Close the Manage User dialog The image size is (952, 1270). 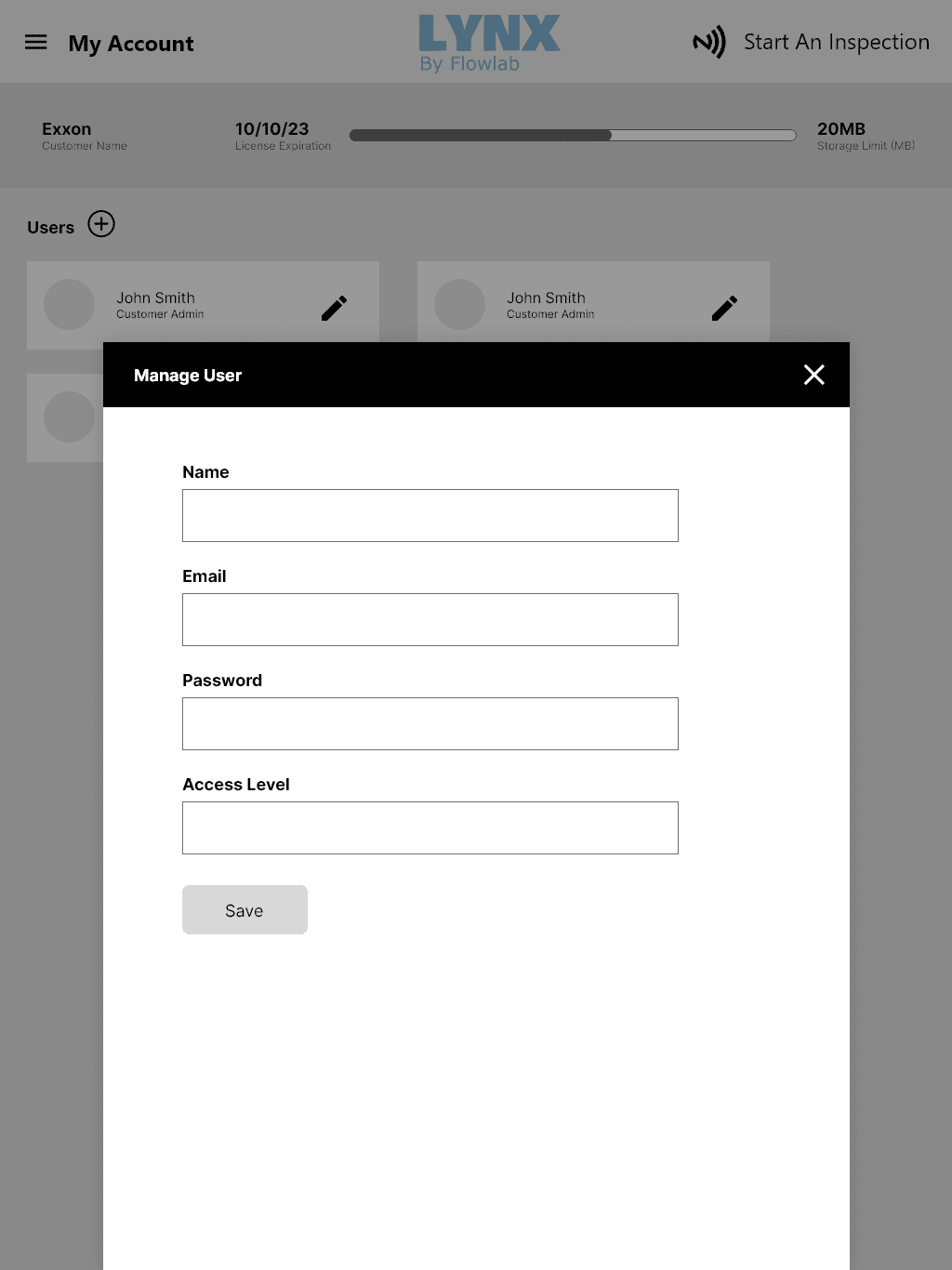point(813,375)
